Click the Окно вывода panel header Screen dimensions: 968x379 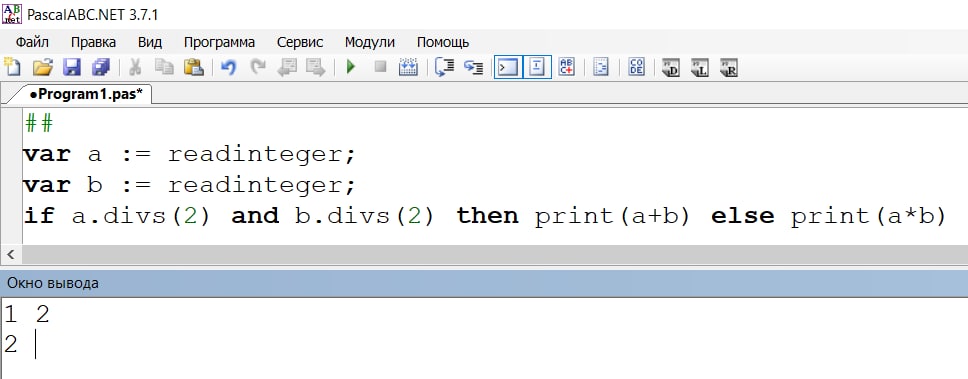[x=484, y=283]
